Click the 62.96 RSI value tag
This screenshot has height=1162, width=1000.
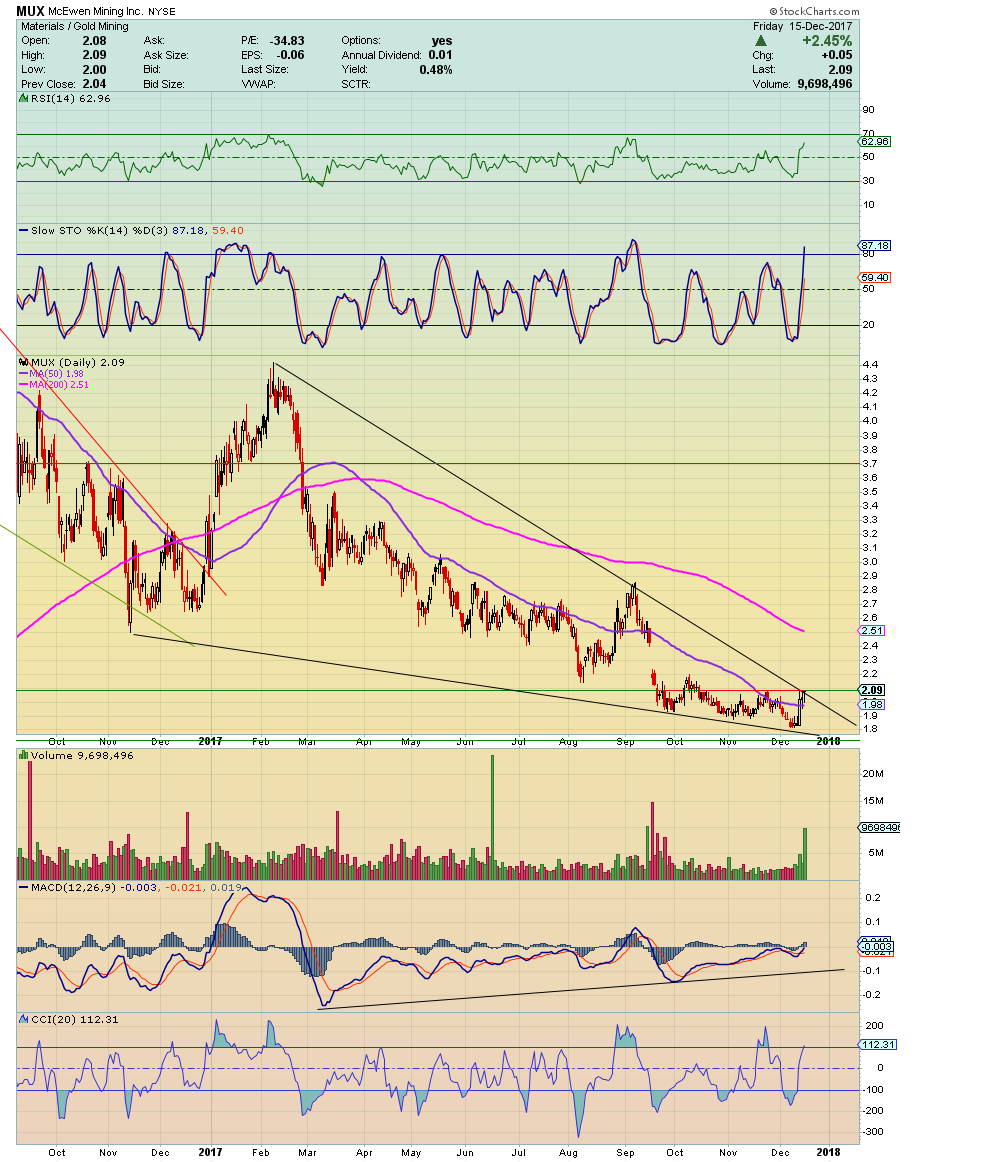tap(874, 141)
